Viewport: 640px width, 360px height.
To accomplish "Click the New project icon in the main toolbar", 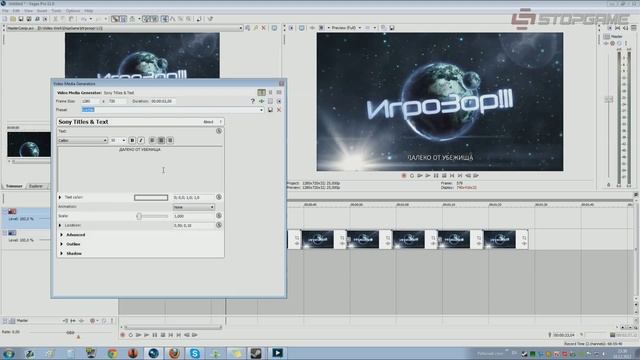I will point(5,19).
